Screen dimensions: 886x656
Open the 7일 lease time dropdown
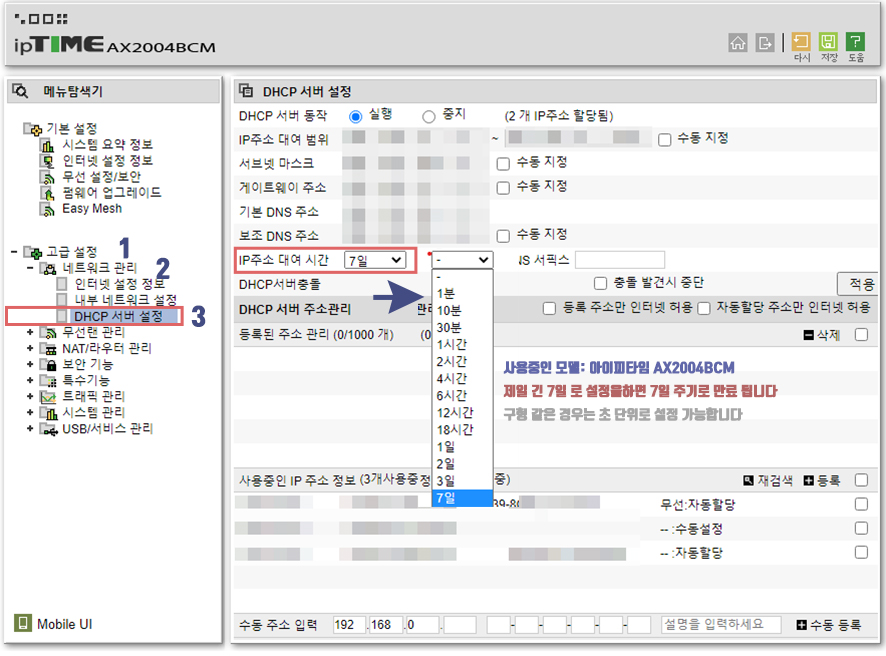click(375, 260)
